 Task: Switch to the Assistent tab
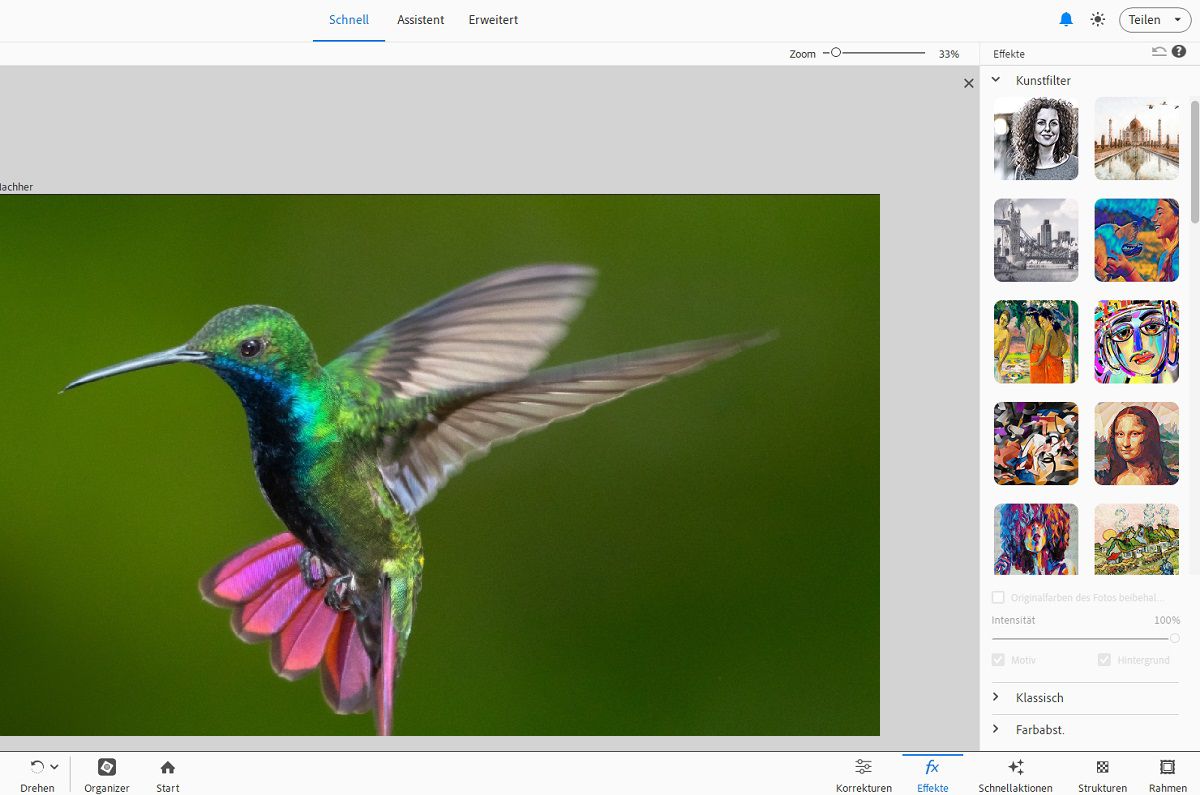[420, 20]
